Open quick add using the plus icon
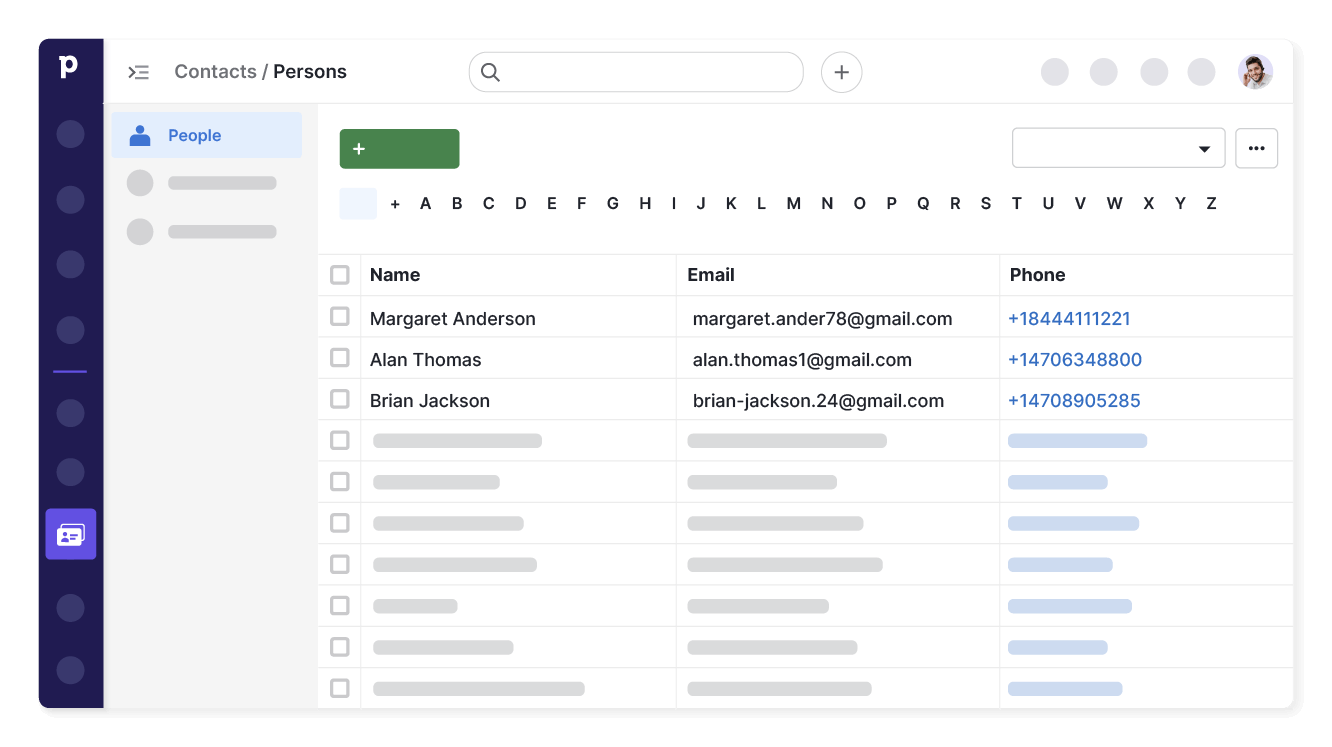This screenshot has height=747, width=1332. coord(841,72)
